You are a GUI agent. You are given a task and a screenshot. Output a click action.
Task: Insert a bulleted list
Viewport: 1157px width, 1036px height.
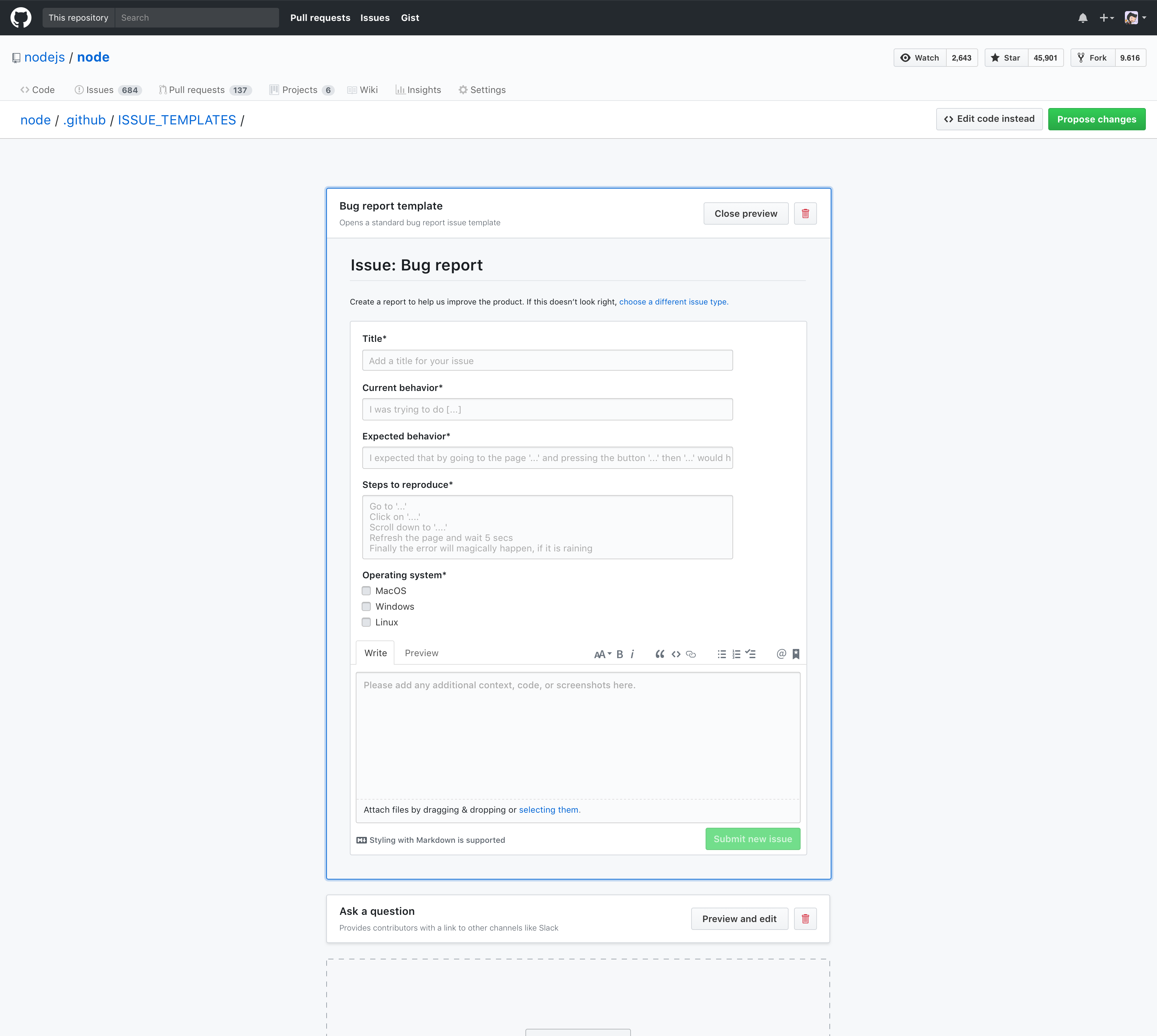722,654
